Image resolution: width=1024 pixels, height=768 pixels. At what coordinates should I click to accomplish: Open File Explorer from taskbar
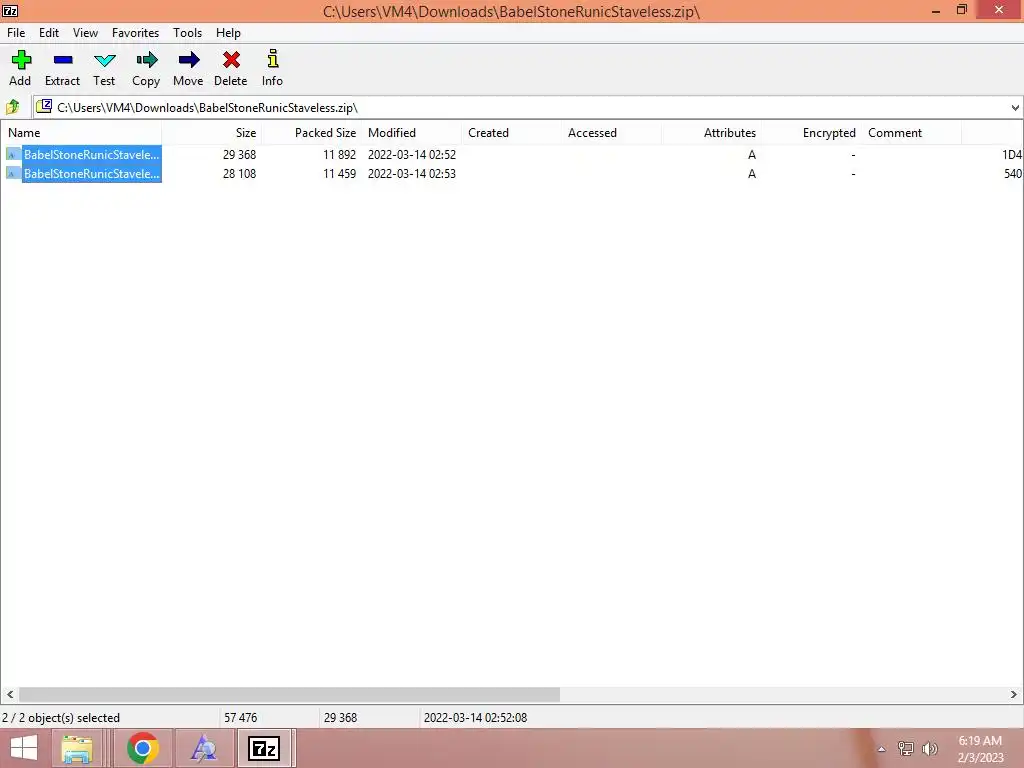[76, 748]
